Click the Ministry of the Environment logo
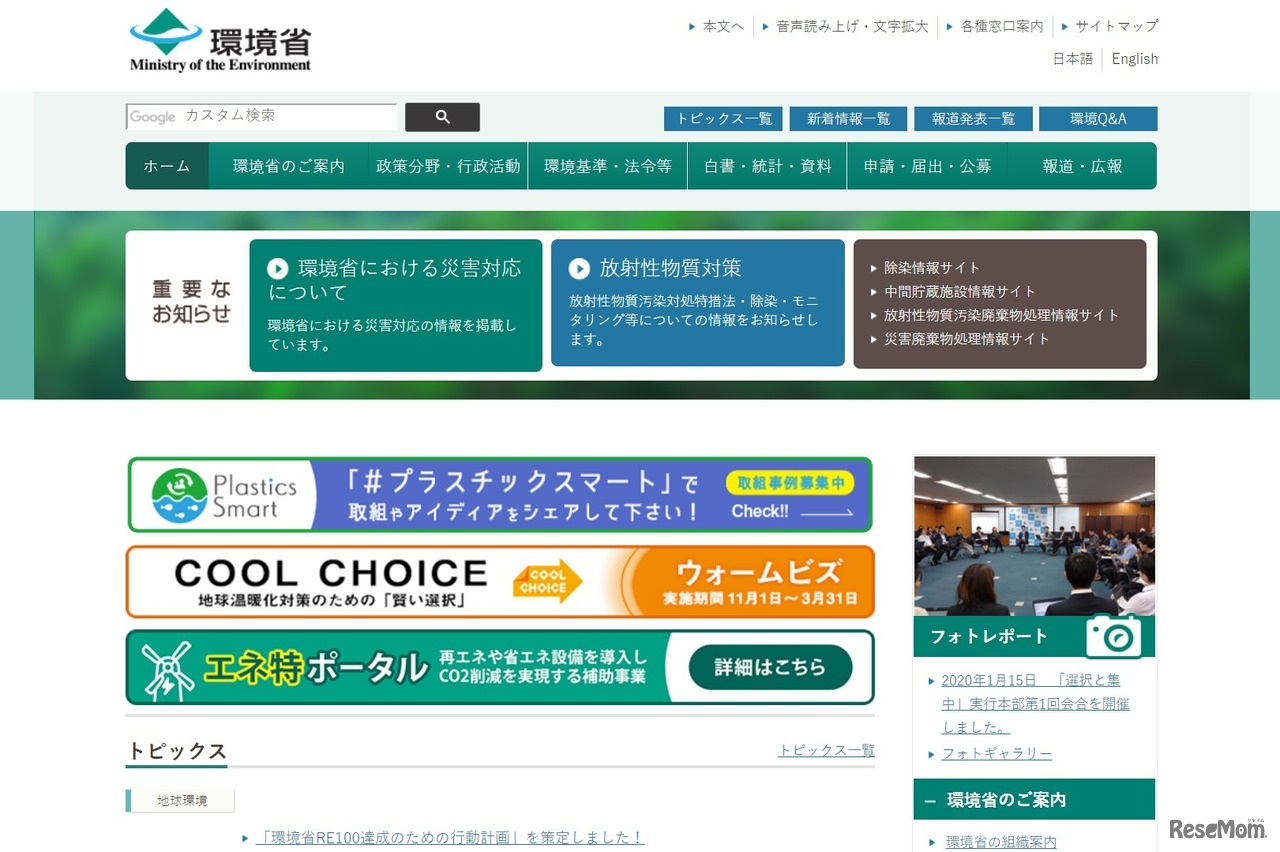 [x=218, y=40]
